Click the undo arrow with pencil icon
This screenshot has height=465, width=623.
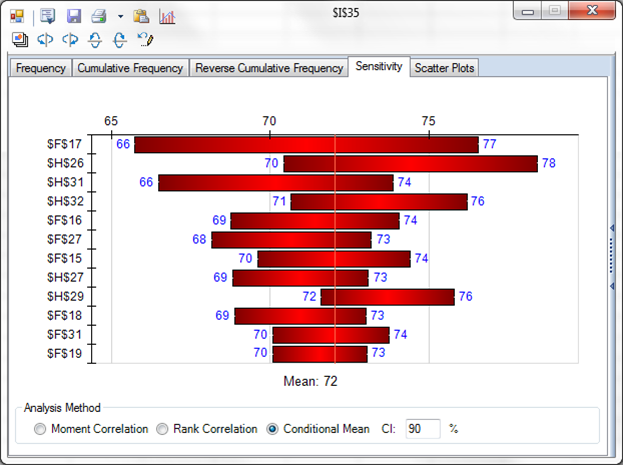coord(145,39)
